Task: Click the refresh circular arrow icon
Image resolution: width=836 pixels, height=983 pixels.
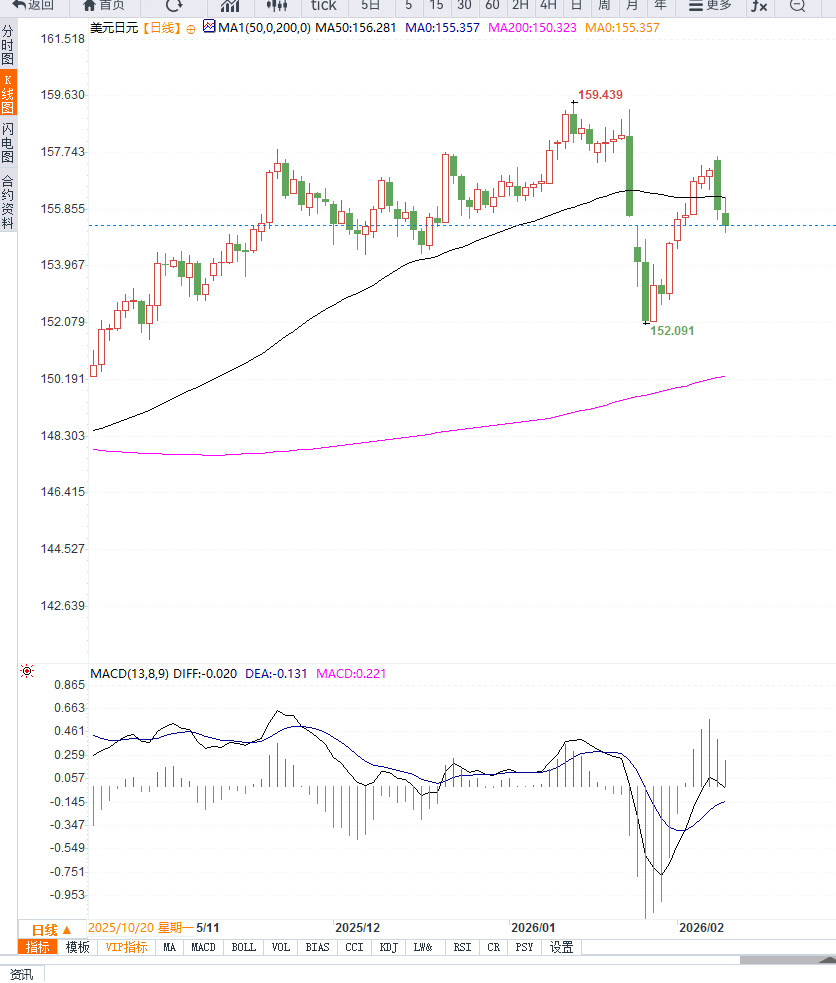Action: [x=174, y=5]
